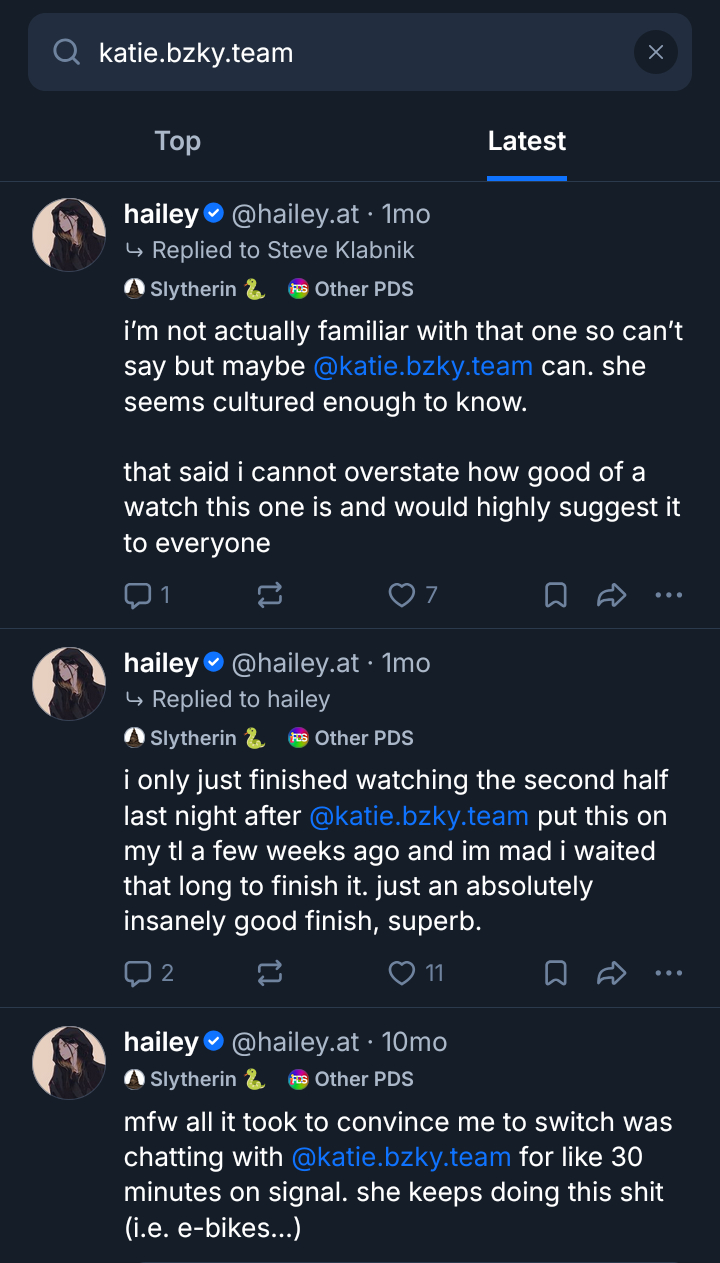Select the Latest tab
Screen dimensions: 720x1263
pyautogui.click(x=527, y=141)
